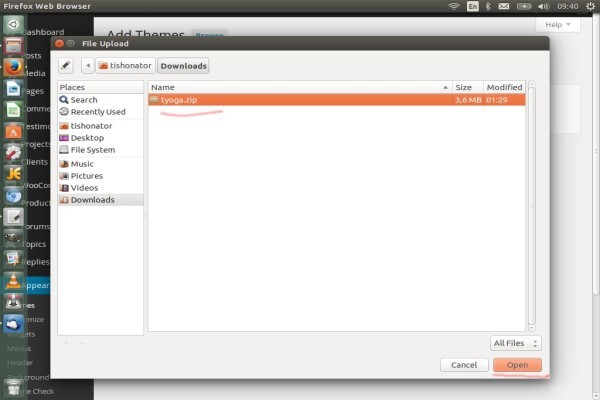Open the messaging mail indicator
The height and width of the screenshot is (400, 600).
(504, 6)
